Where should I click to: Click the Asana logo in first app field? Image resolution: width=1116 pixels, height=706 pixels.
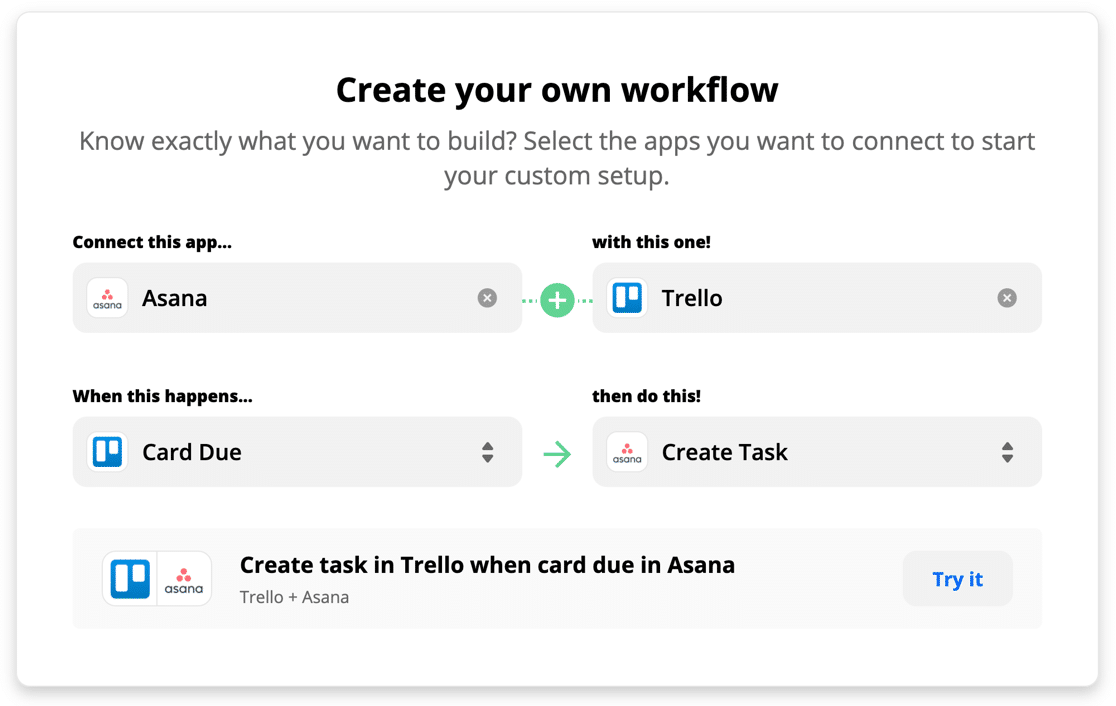[107, 298]
